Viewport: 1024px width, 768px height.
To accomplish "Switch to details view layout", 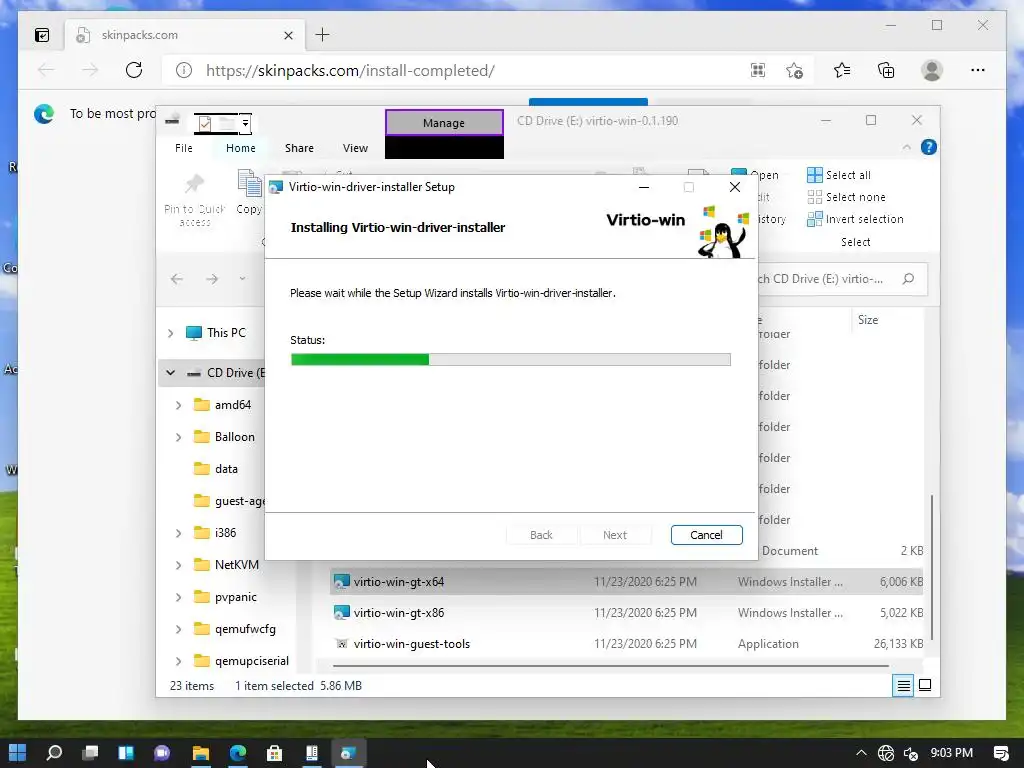I will 903,685.
